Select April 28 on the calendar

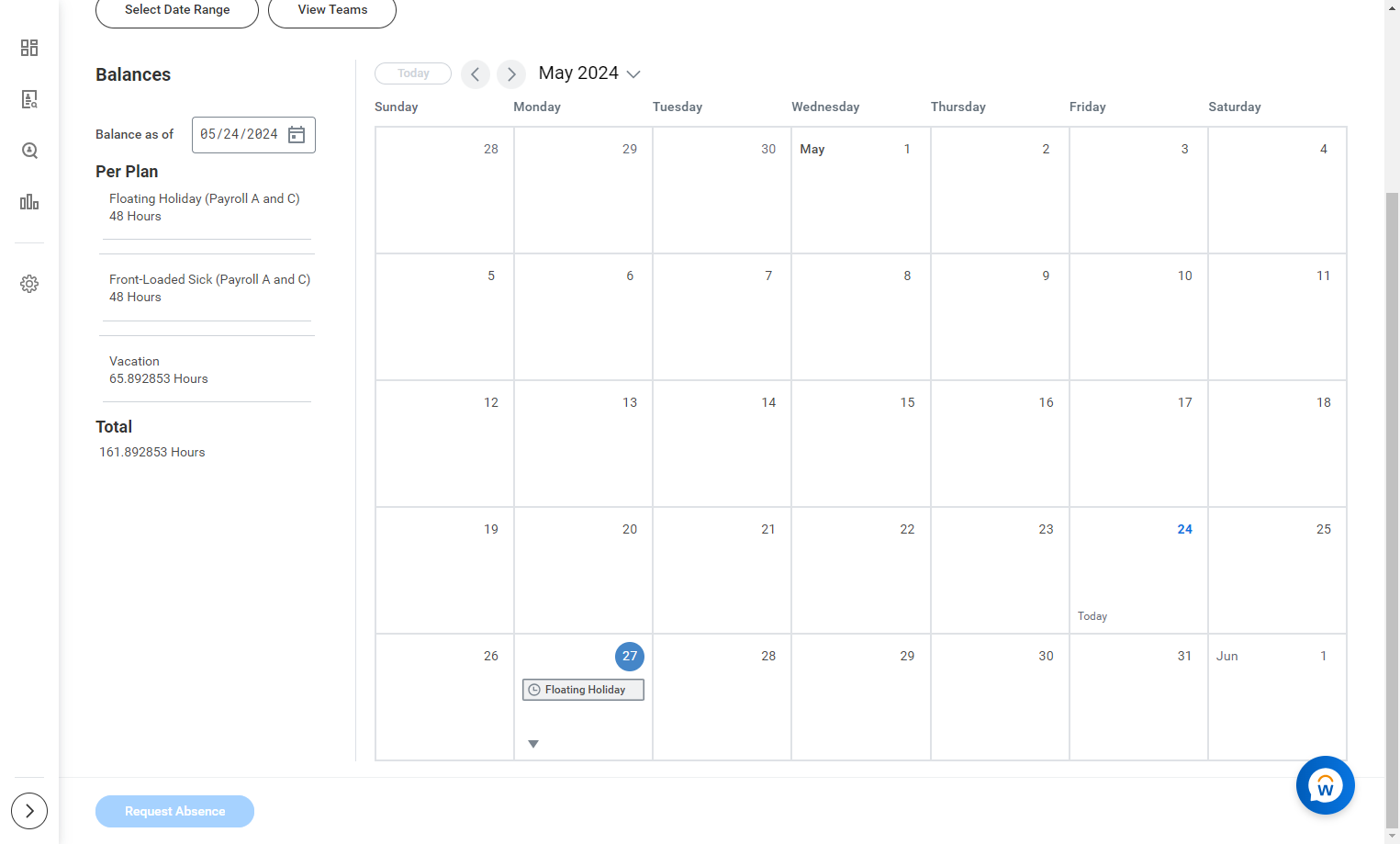[444, 190]
